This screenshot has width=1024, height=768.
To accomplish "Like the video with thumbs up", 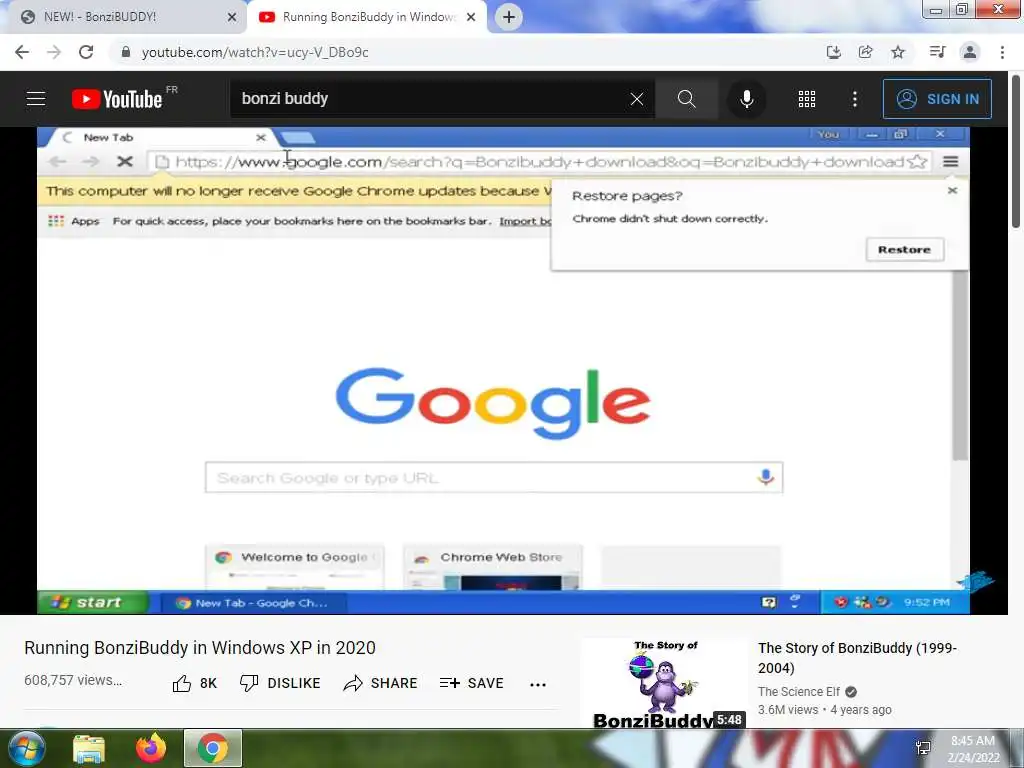I will tap(194, 683).
